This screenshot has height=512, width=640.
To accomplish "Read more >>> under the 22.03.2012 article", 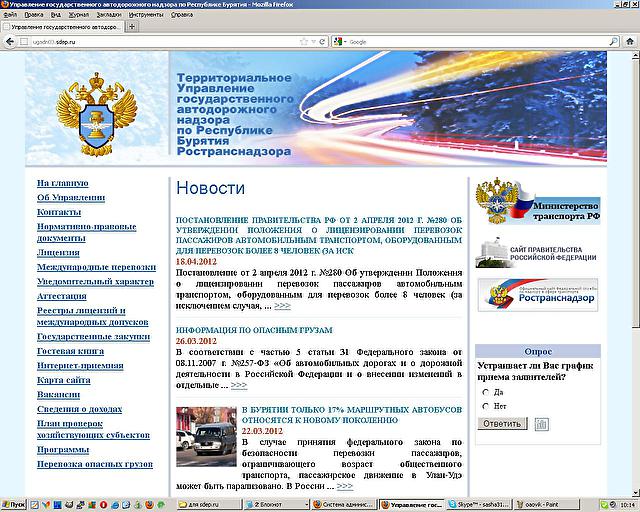I will tap(345, 486).
